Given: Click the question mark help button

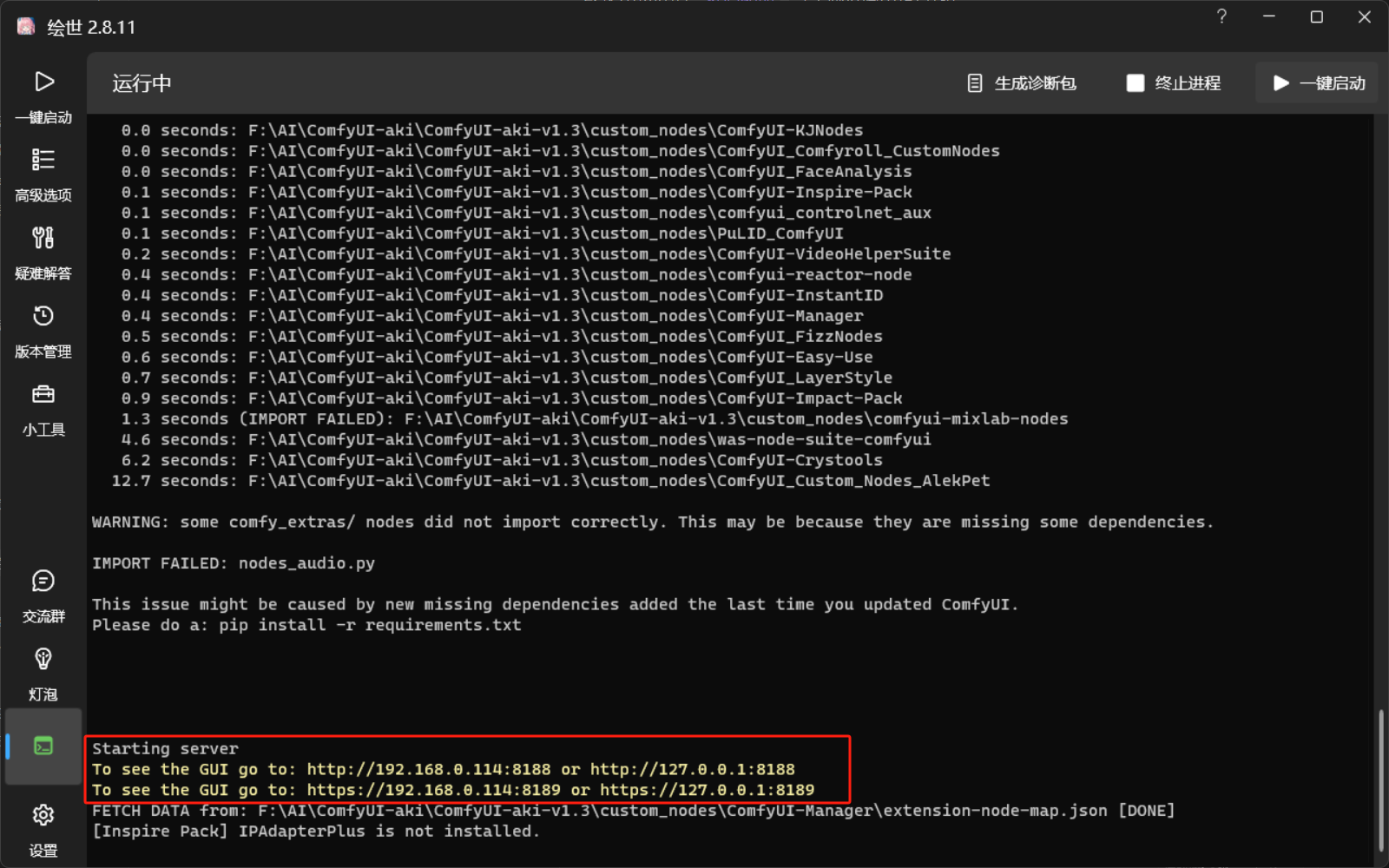Looking at the screenshot, I should [x=1221, y=16].
